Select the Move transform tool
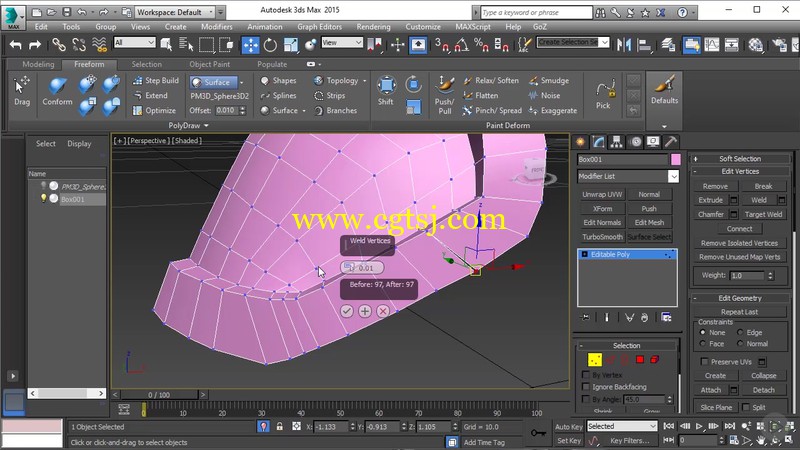The image size is (800, 450). (x=250, y=45)
